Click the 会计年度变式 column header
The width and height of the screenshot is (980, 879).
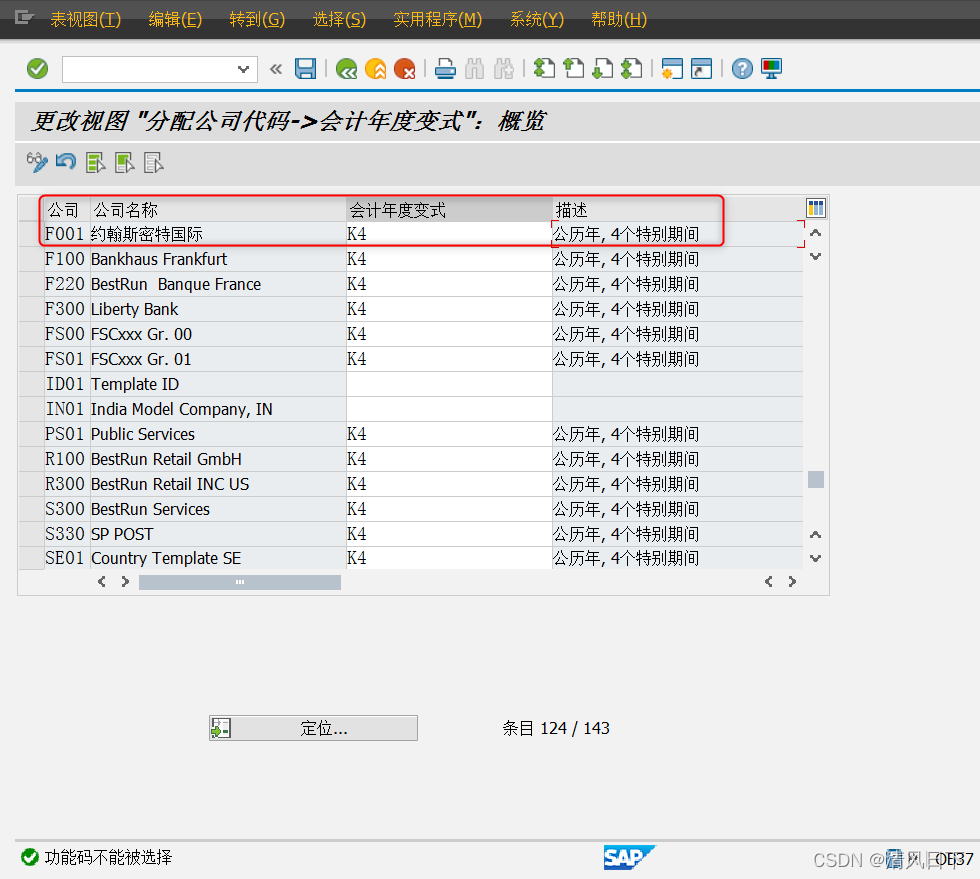[449, 209]
